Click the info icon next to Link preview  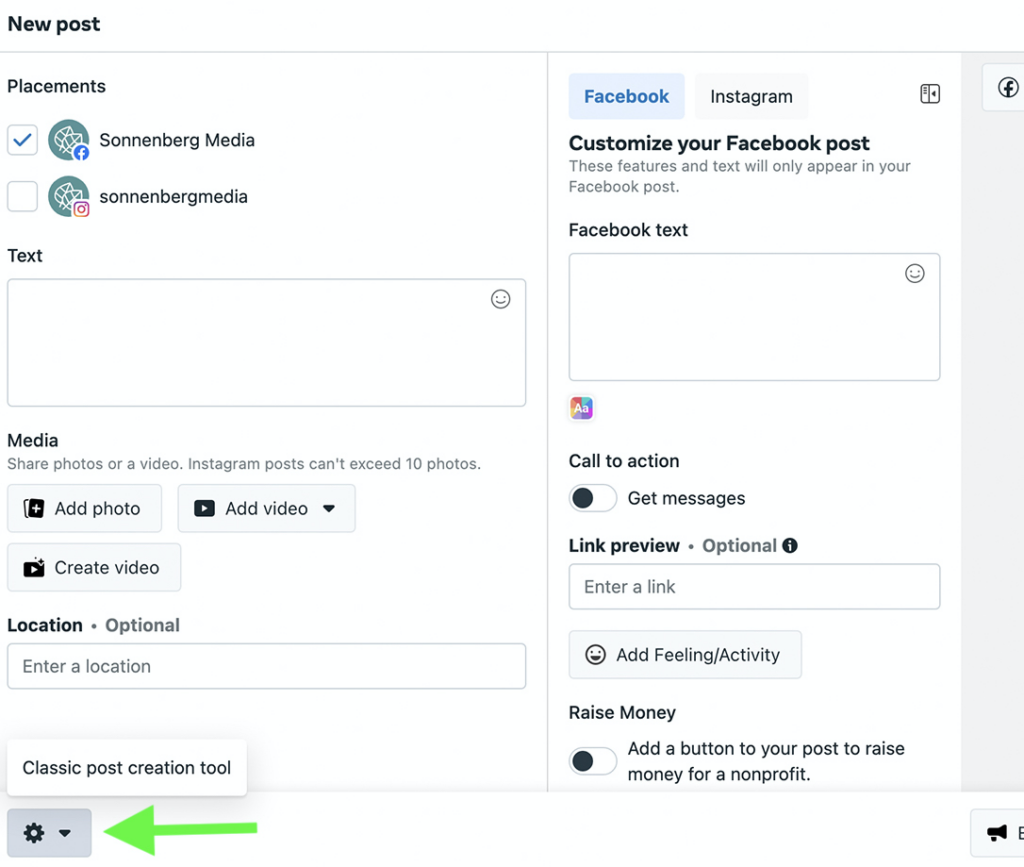[x=791, y=546]
